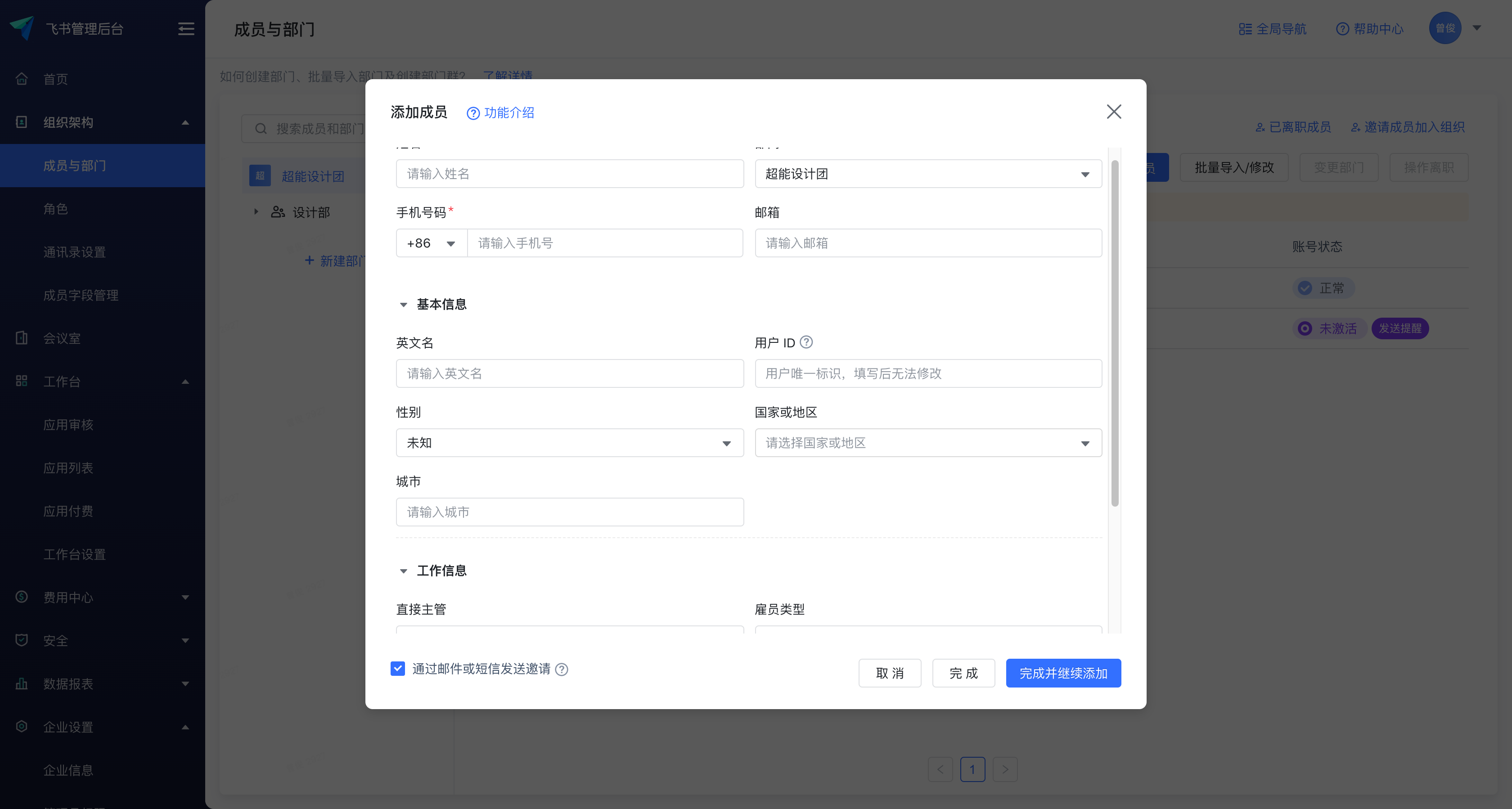This screenshot has height=809, width=1512.
Task: Collapse the 基本信息 section
Action: click(404, 304)
